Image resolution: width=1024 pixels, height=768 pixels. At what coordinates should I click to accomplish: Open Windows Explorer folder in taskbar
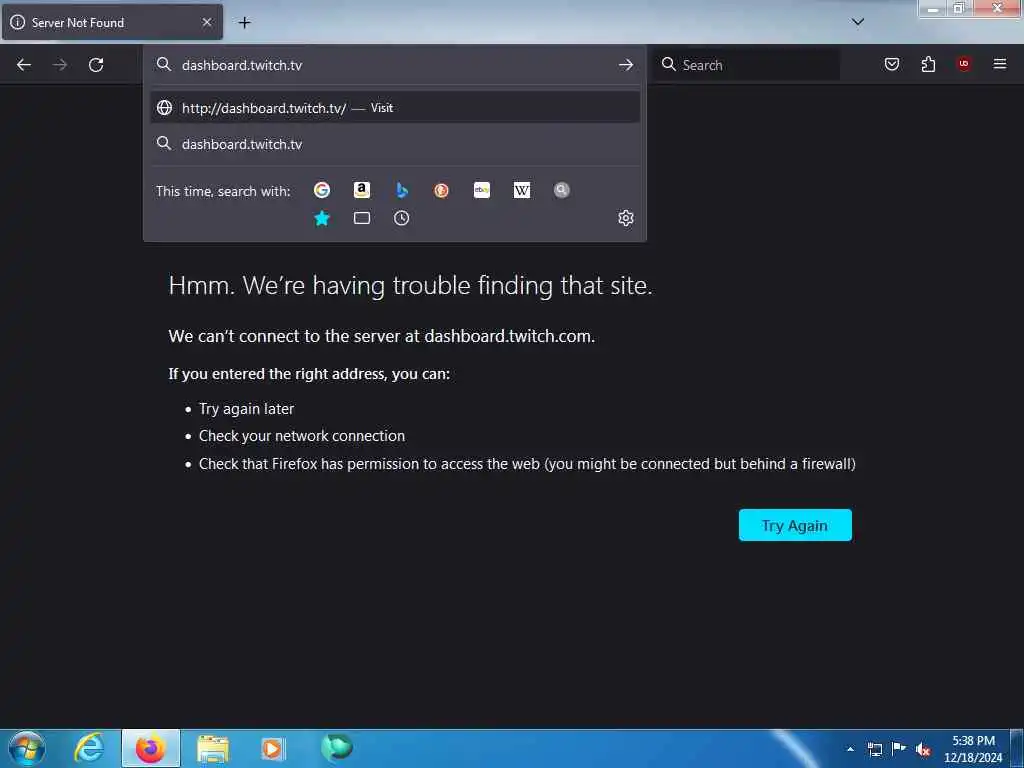[213, 749]
